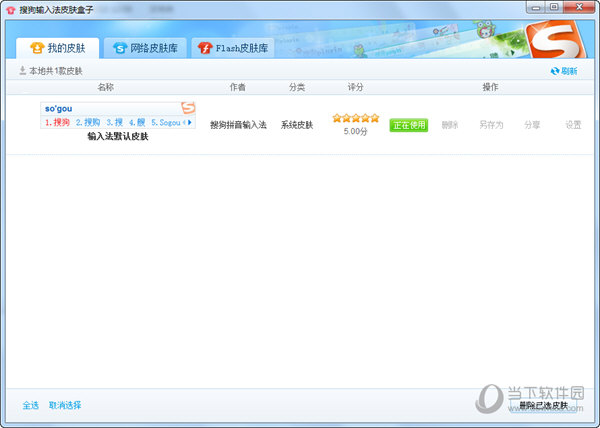Click the red Flash shirt icon on tab
Screen dimensions: 600x428
(x=205, y=48)
